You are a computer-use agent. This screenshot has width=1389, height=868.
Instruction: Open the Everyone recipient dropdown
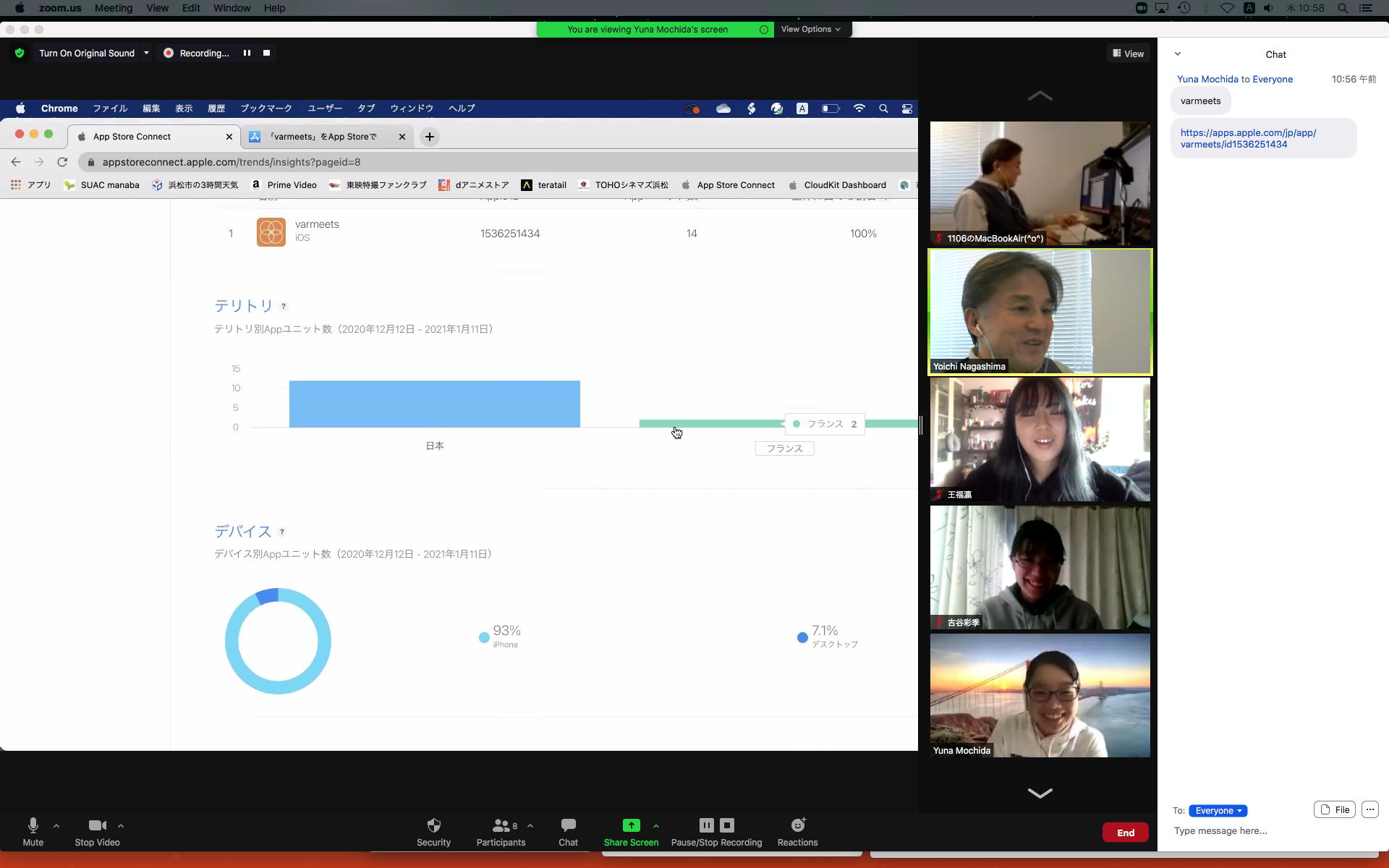click(1218, 810)
